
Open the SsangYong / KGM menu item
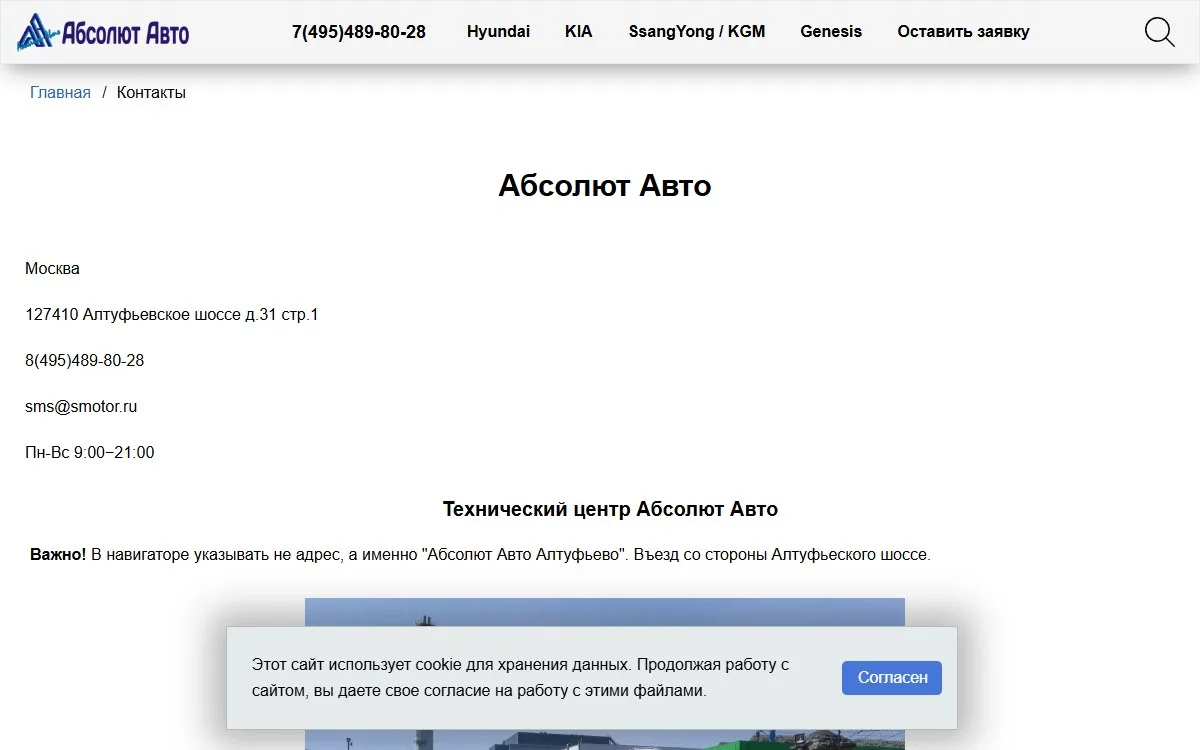pos(697,32)
